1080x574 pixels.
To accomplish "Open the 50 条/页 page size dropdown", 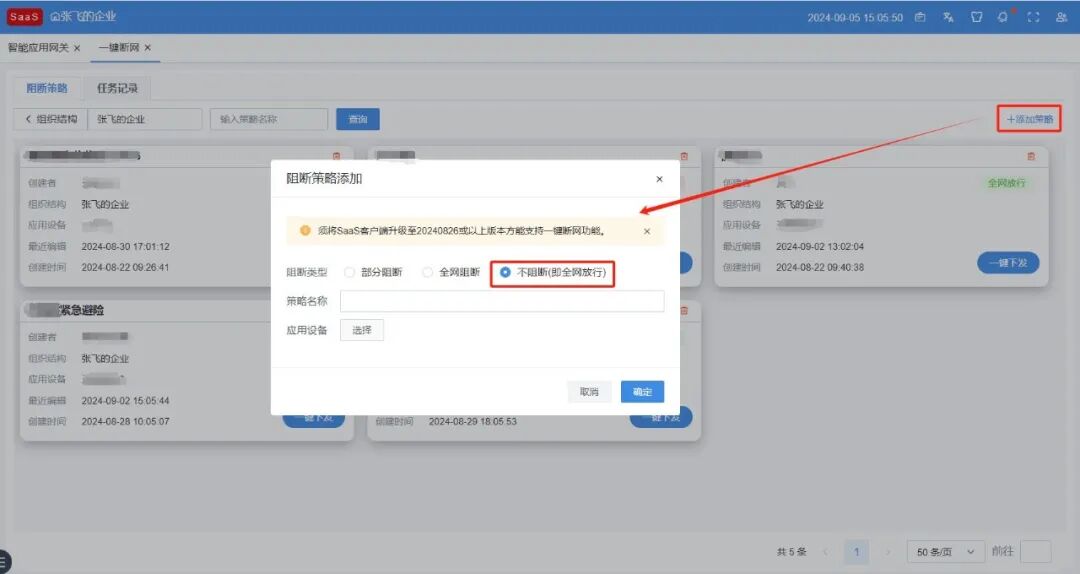I will 945,552.
